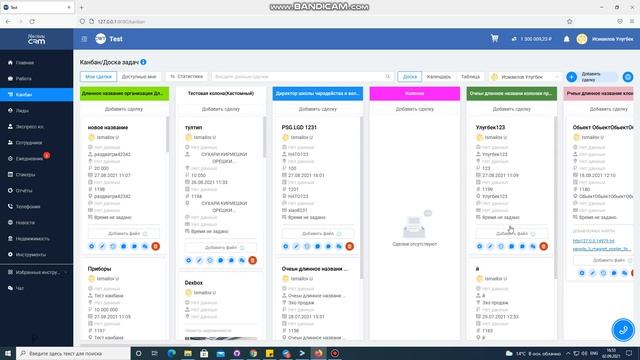Delete the 'тултип' card using red trash icon
640x360 pixels.
point(253,260)
